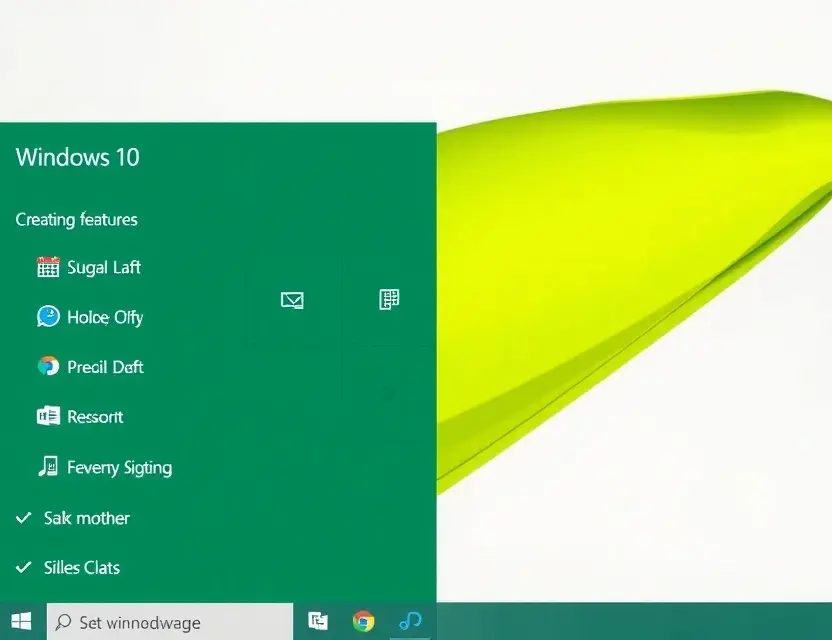832x640 pixels.
Task: Toggle the Silles Clats checkmark
Action: coord(24,567)
